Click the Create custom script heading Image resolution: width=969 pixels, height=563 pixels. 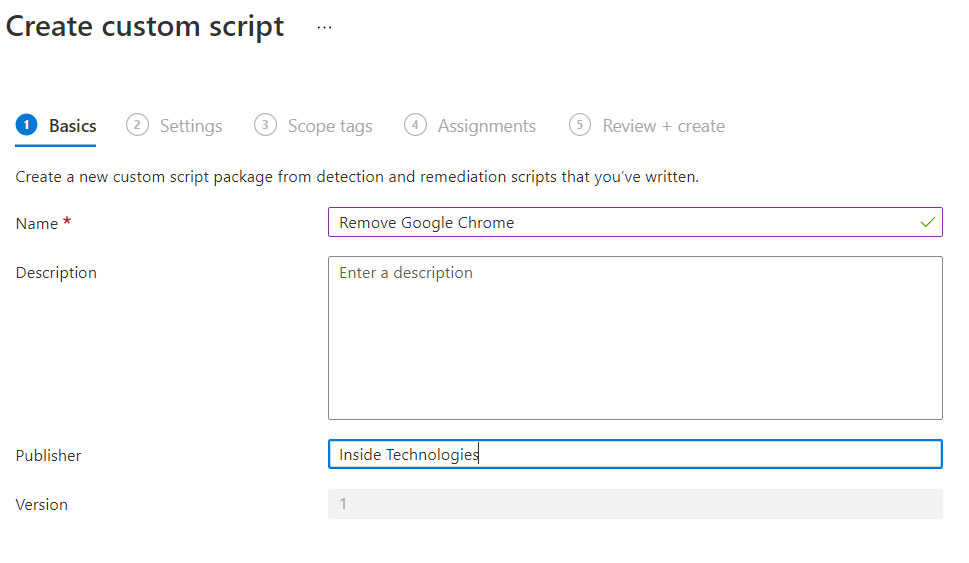point(145,27)
